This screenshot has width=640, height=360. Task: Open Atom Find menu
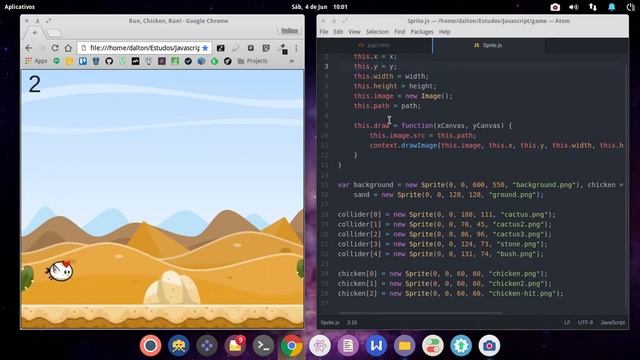400,32
